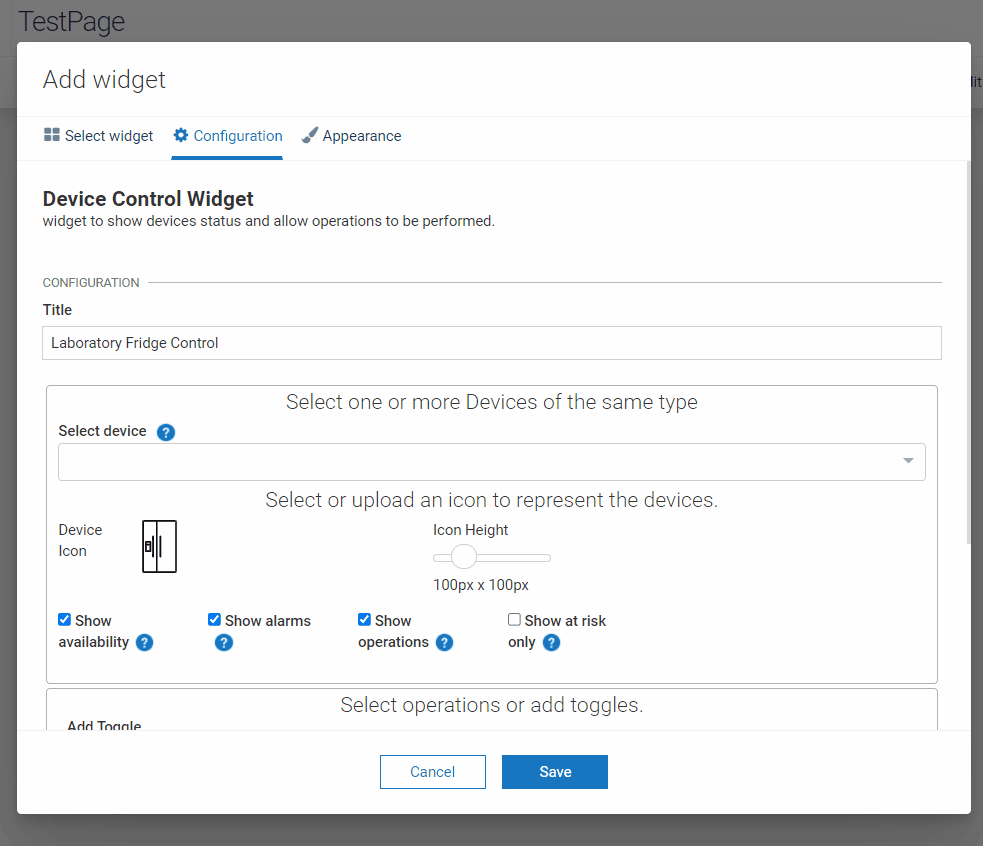Uncheck the Show availability checkbox
This screenshot has width=983, height=846.
pos(65,620)
